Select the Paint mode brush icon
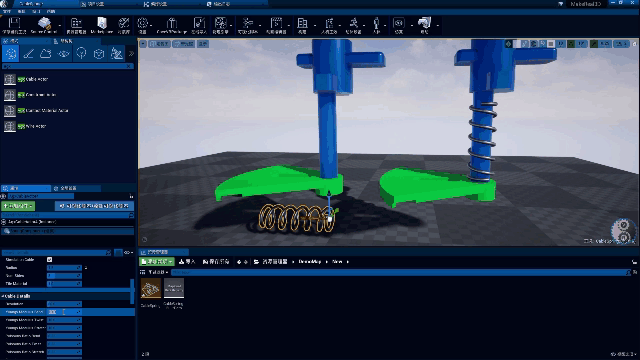The image size is (640, 360). click(x=28, y=53)
